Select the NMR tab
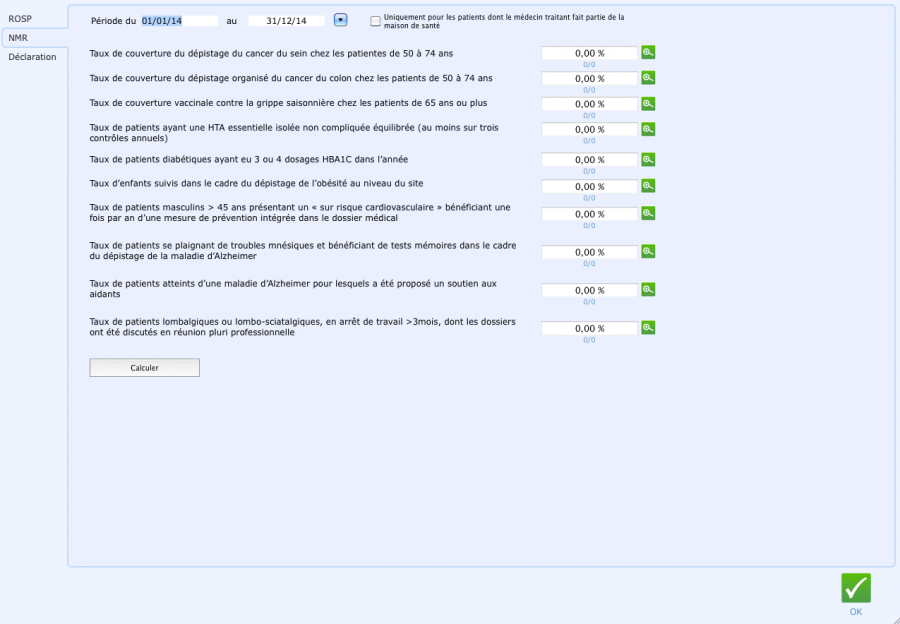The width and height of the screenshot is (900, 624). coord(18,38)
